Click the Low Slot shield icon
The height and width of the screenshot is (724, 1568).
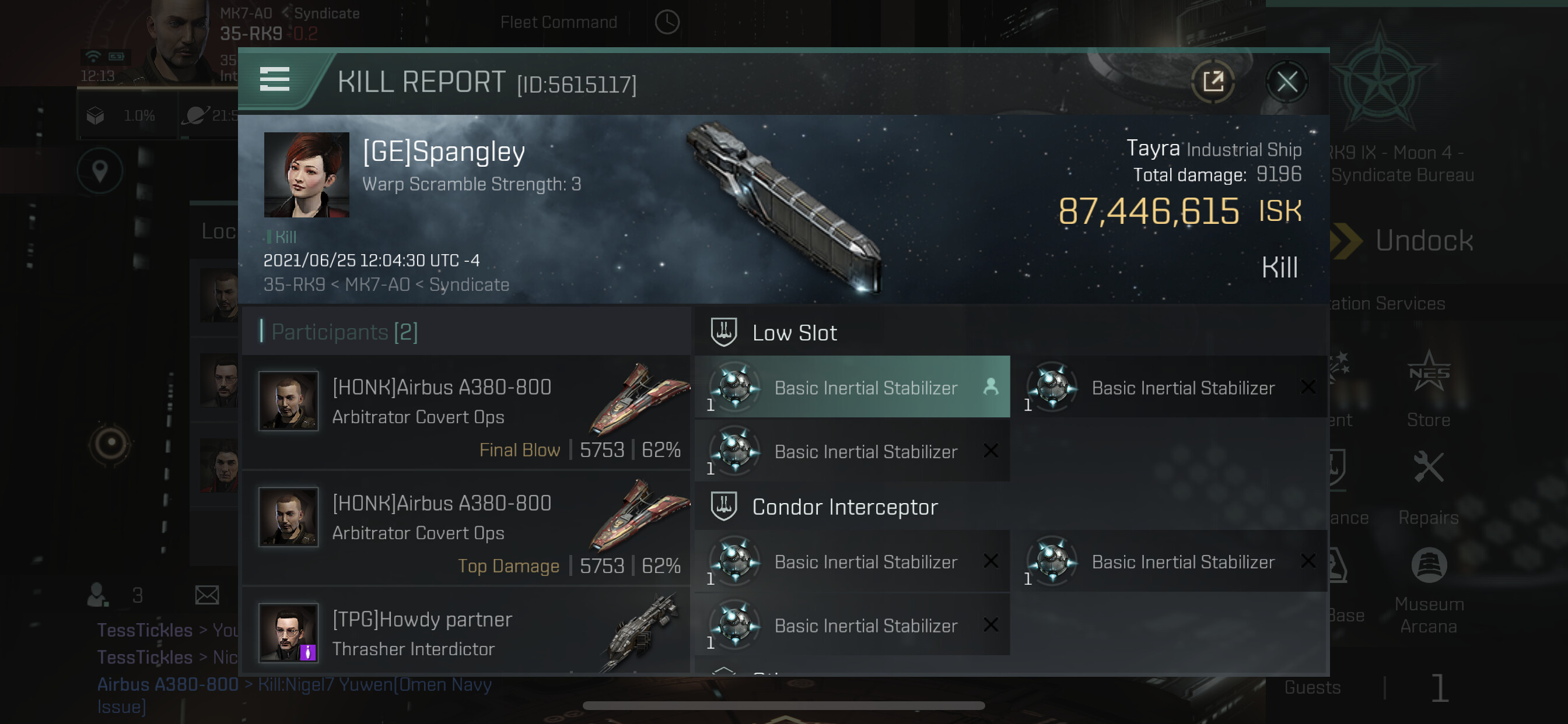(724, 332)
